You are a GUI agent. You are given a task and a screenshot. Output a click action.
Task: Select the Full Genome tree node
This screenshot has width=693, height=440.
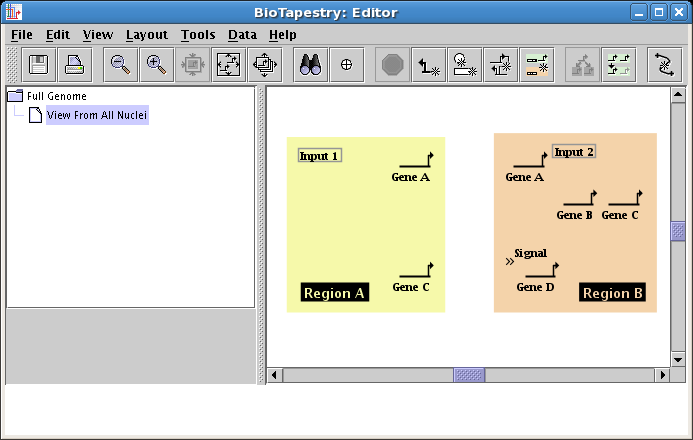click(x=56, y=96)
